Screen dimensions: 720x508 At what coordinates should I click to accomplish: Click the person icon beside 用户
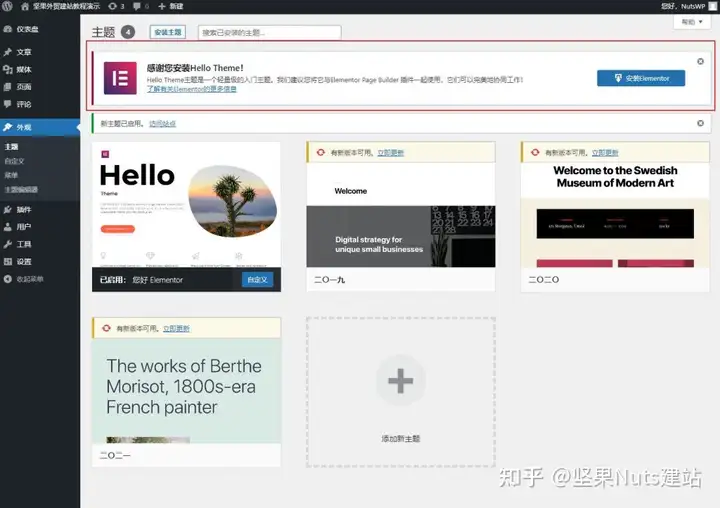[7, 227]
